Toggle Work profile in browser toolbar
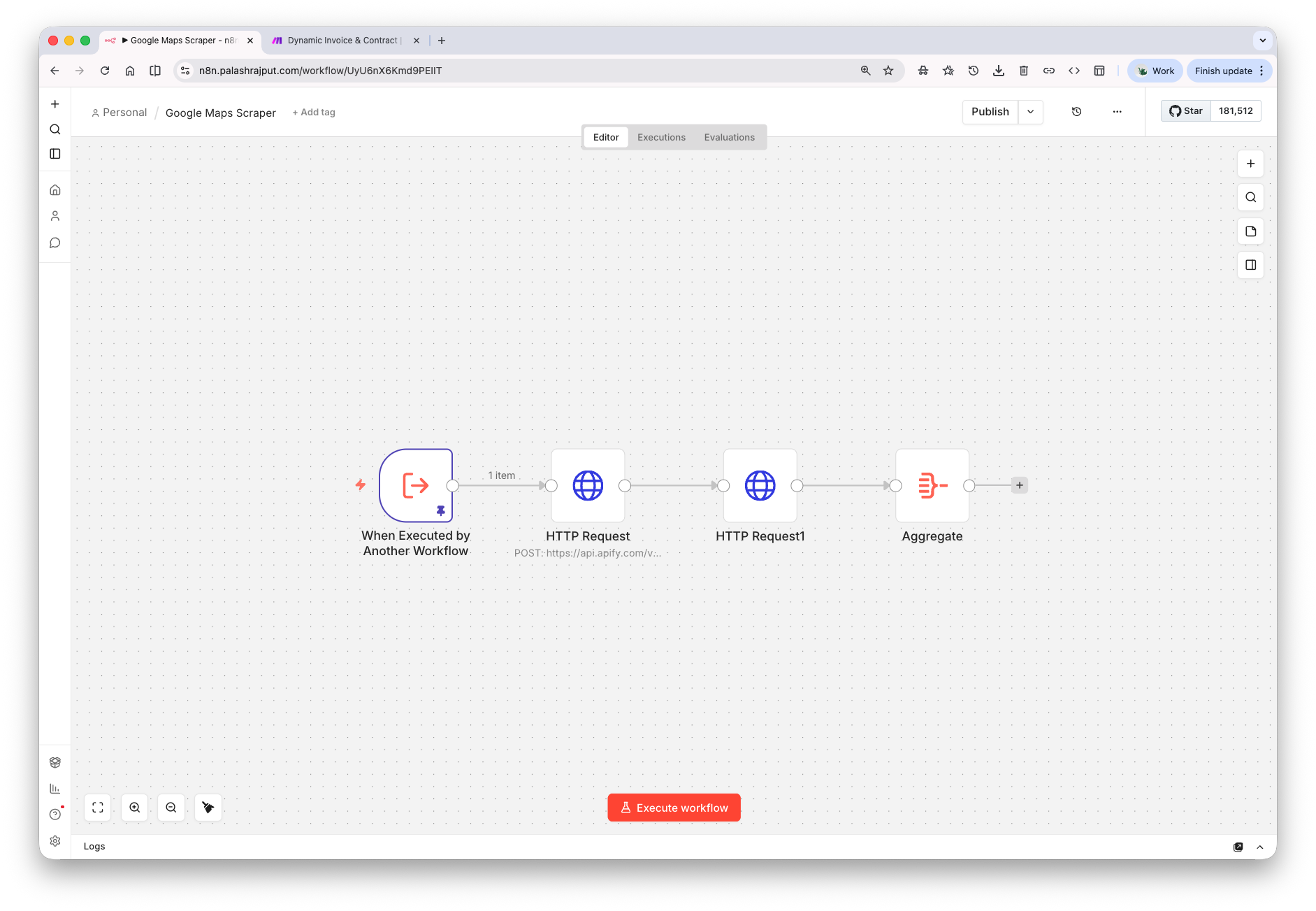1316x911 pixels. [1154, 70]
